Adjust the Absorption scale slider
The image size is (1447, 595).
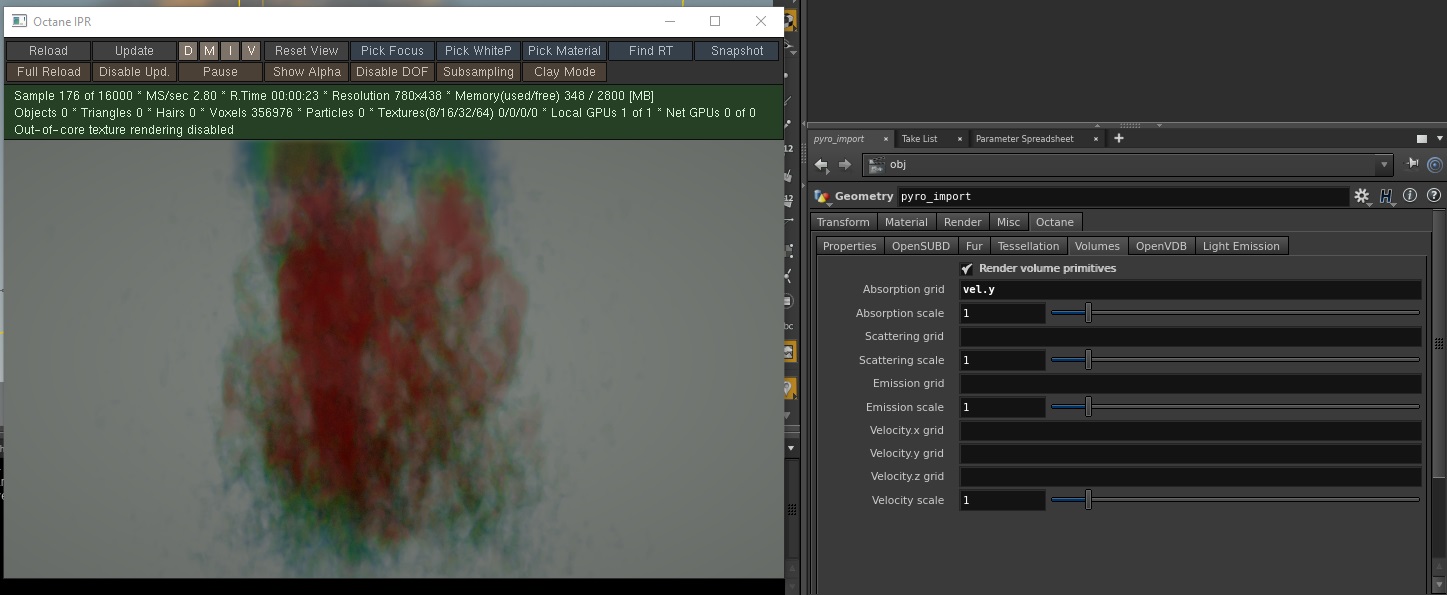[x=1235, y=313]
